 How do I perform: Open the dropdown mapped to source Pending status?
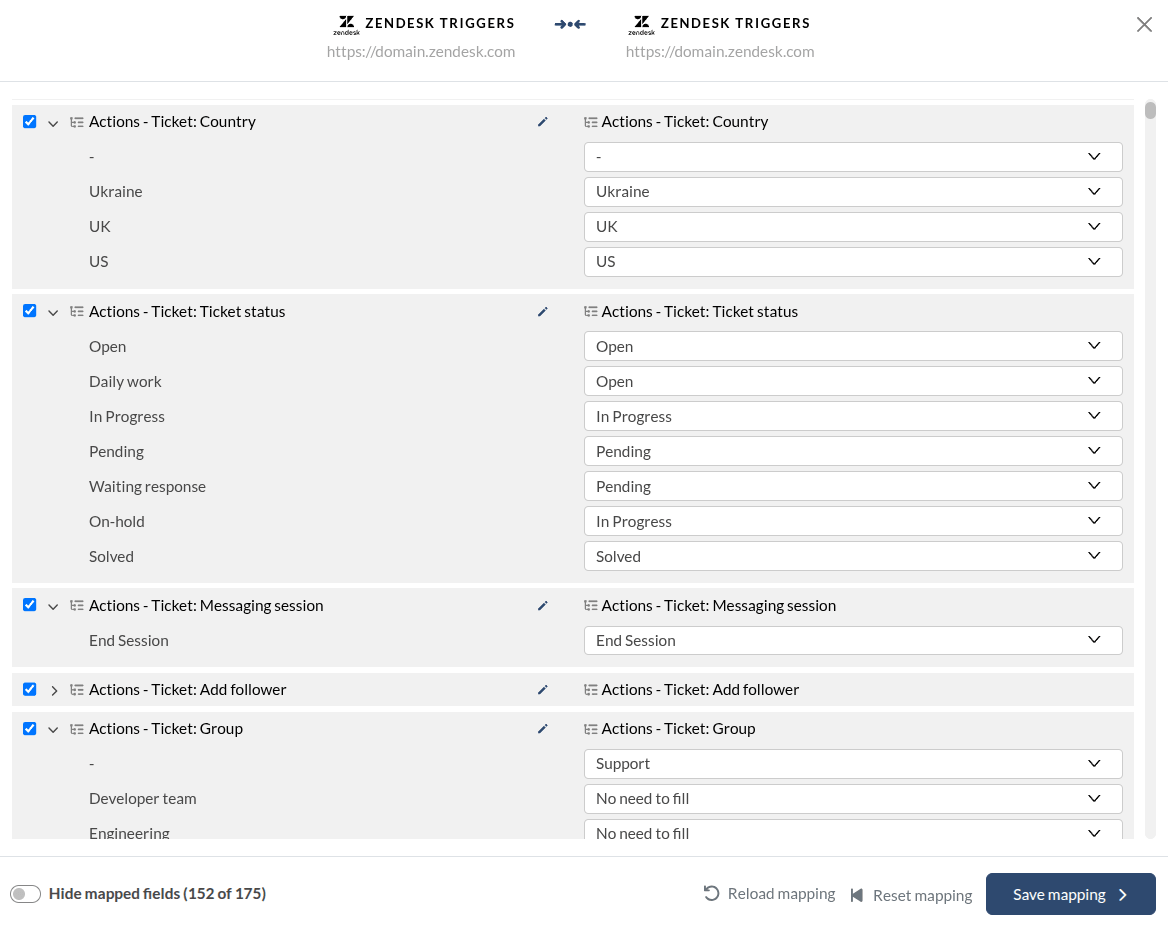point(853,451)
